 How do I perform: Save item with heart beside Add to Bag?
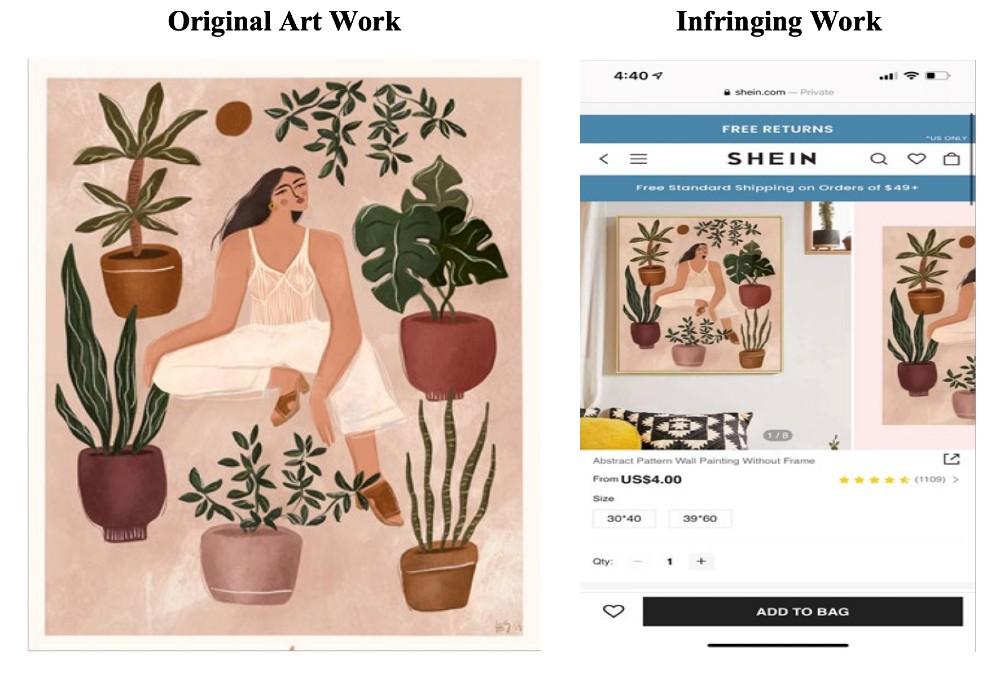(x=613, y=611)
